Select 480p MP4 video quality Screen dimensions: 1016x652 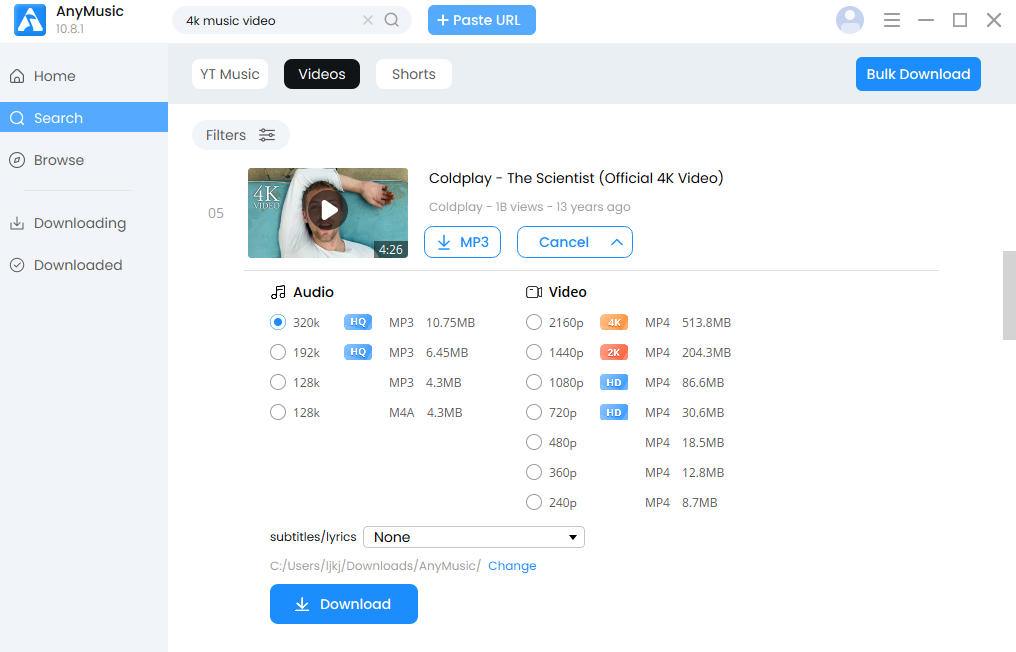[x=534, y=442]
